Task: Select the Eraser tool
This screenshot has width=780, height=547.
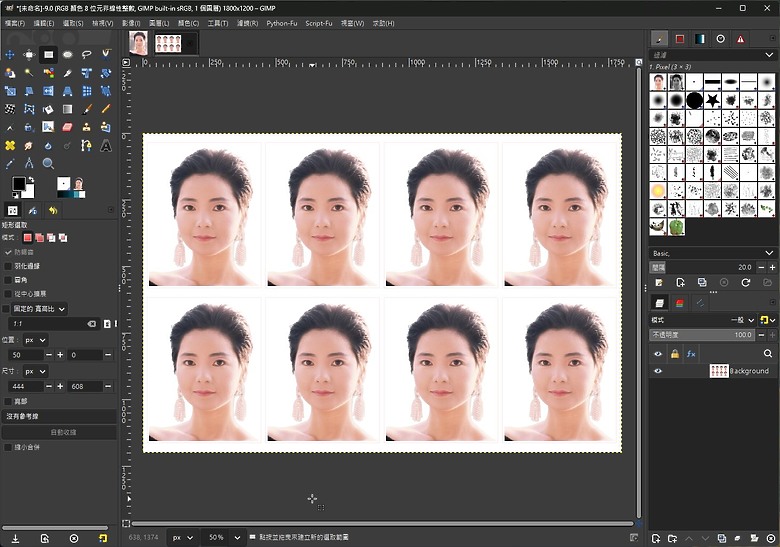Action: click(x=68, y=128)
